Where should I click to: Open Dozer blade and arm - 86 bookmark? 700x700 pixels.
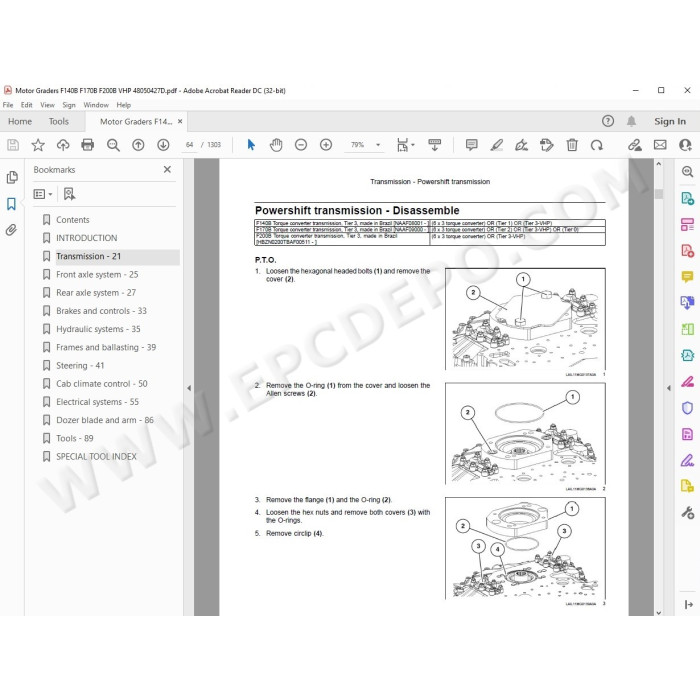point(104,420)
